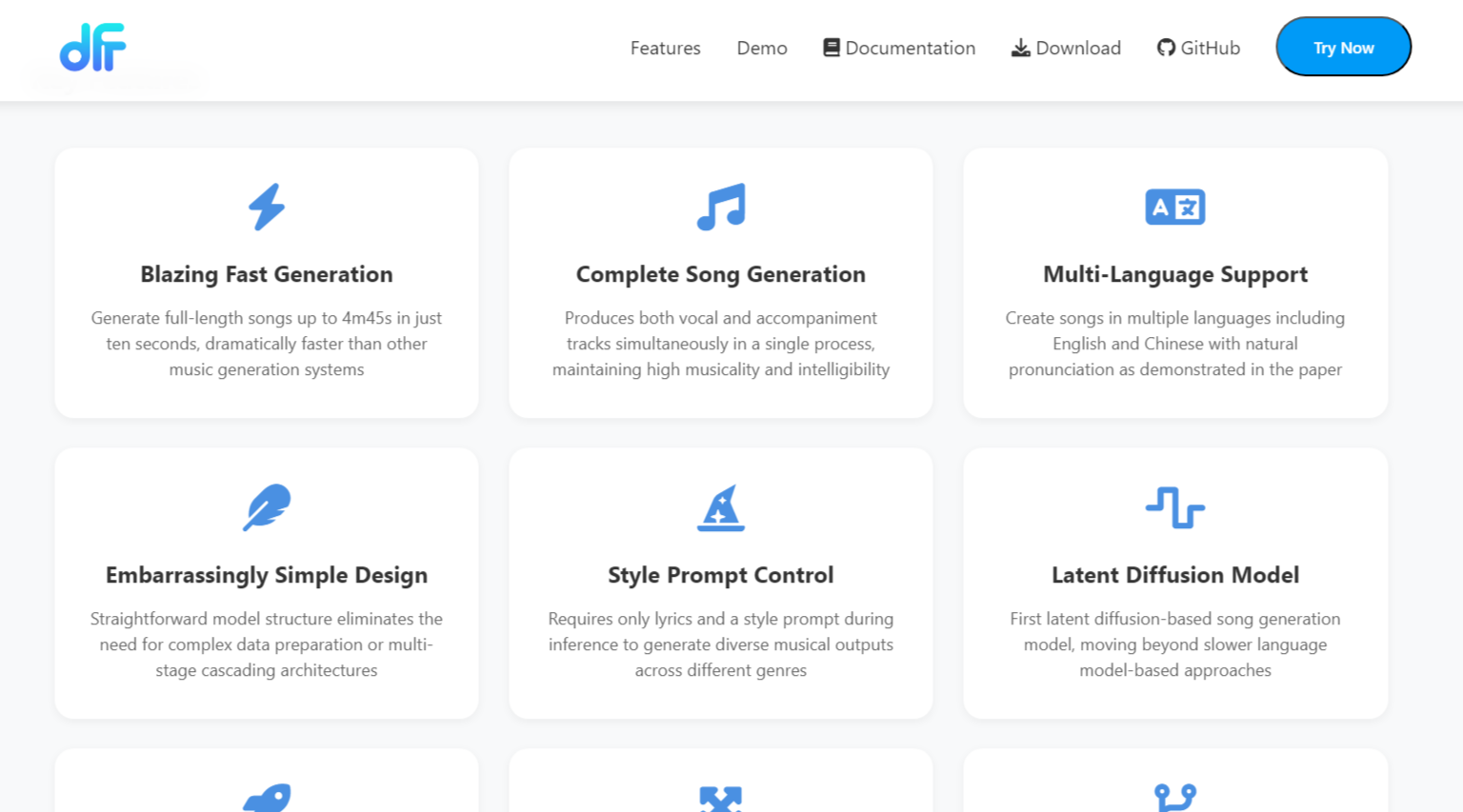This screenshot has width=1463, height=812.
Task: Click the code branch icon
Action: tap(1174, 798)
